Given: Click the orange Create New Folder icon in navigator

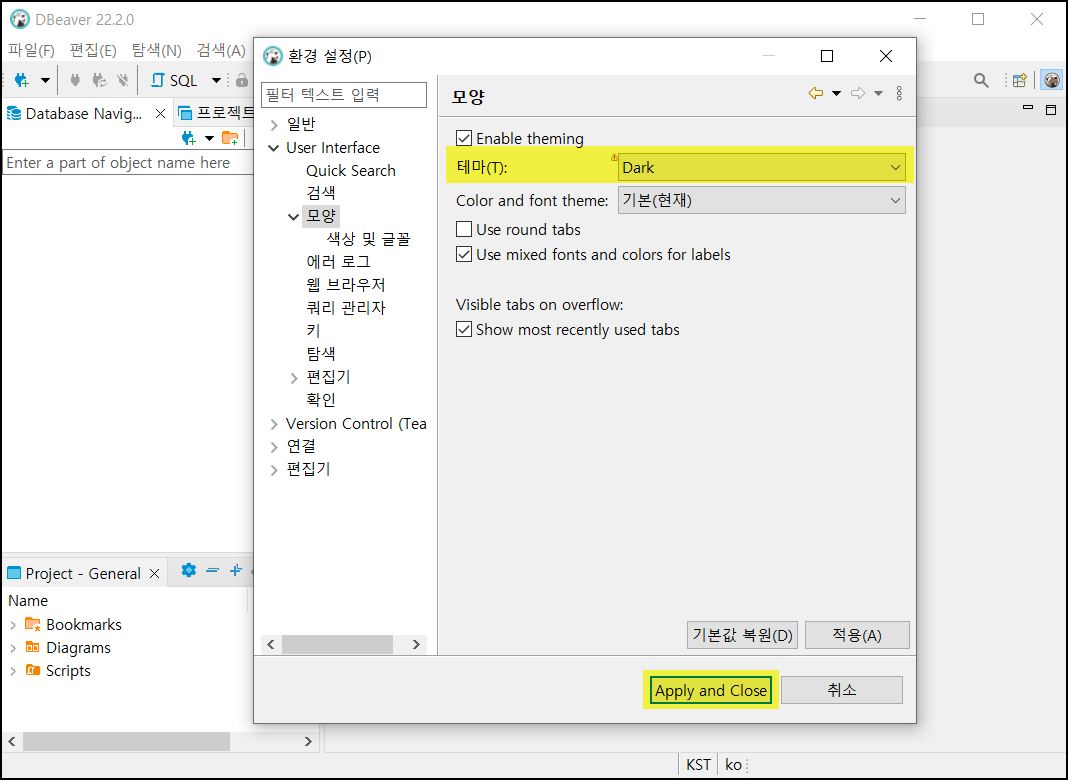Looking at the screenshot, I should tap(230, 138).
